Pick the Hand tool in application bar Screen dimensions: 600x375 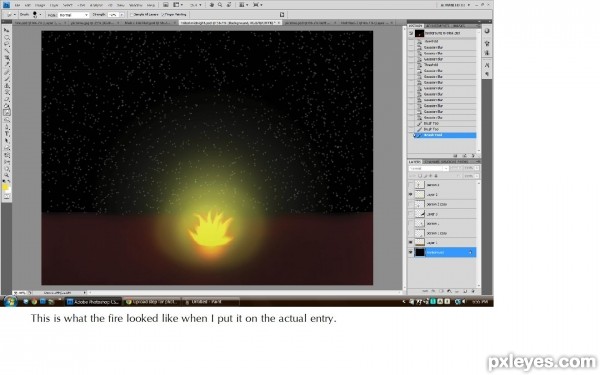pos(212,5)
